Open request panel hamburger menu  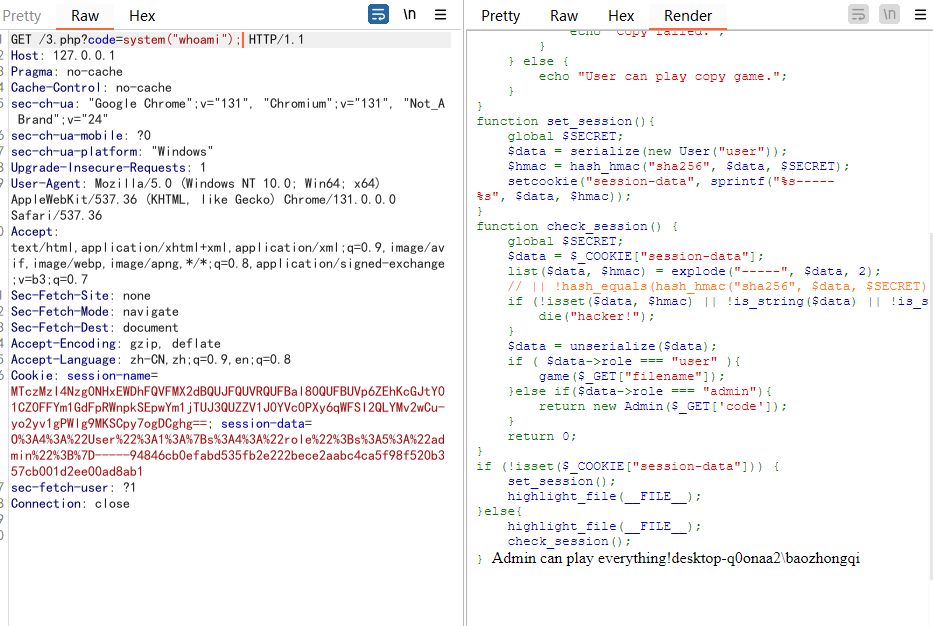440,14
